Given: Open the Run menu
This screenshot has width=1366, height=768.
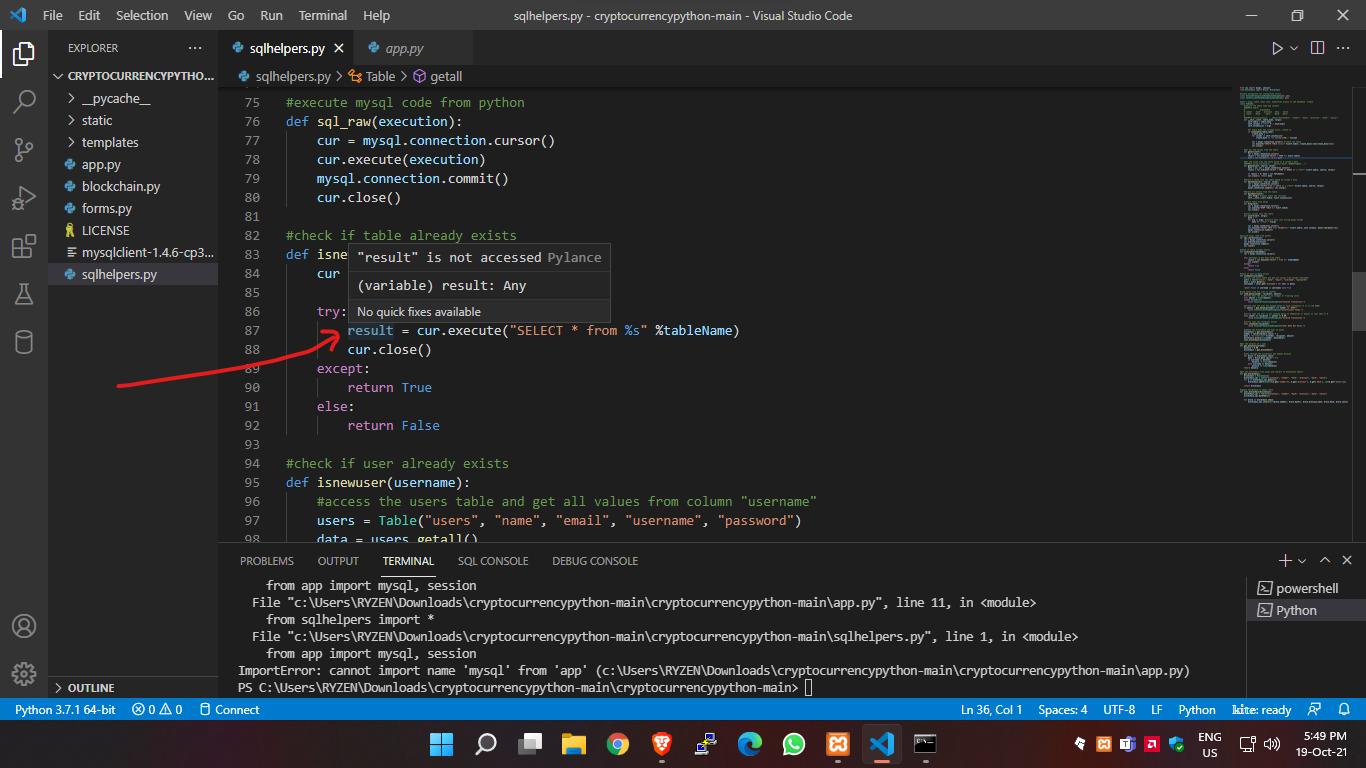Looking at the screenshot, I should point(270,15).
